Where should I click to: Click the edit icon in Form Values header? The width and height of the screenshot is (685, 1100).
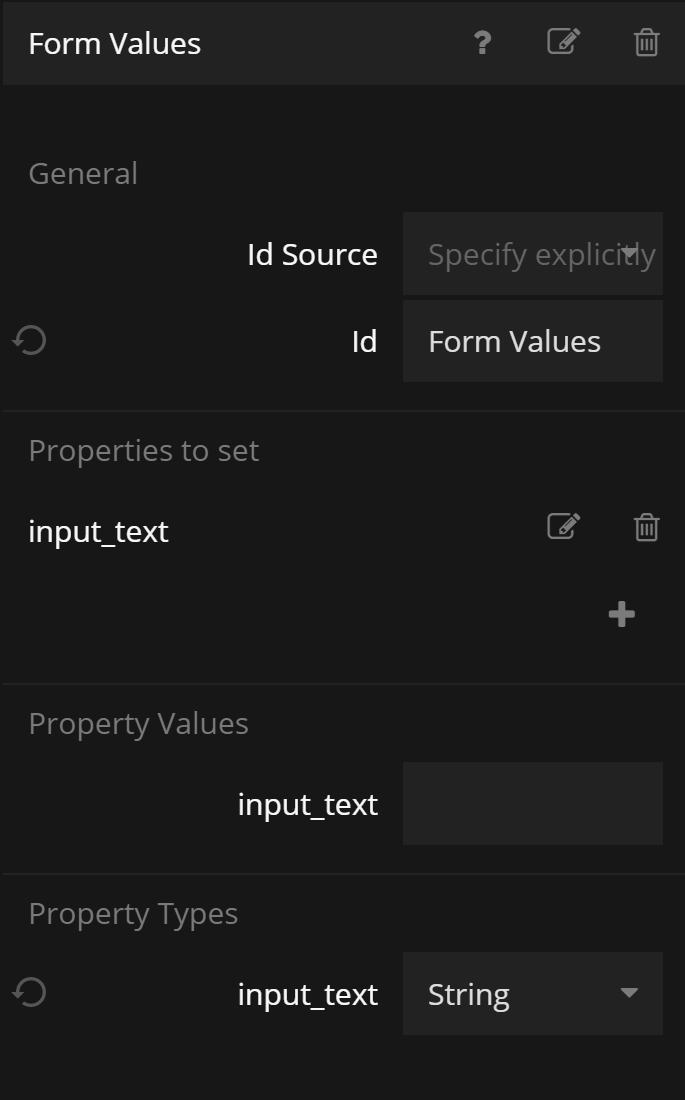(563, 42)
